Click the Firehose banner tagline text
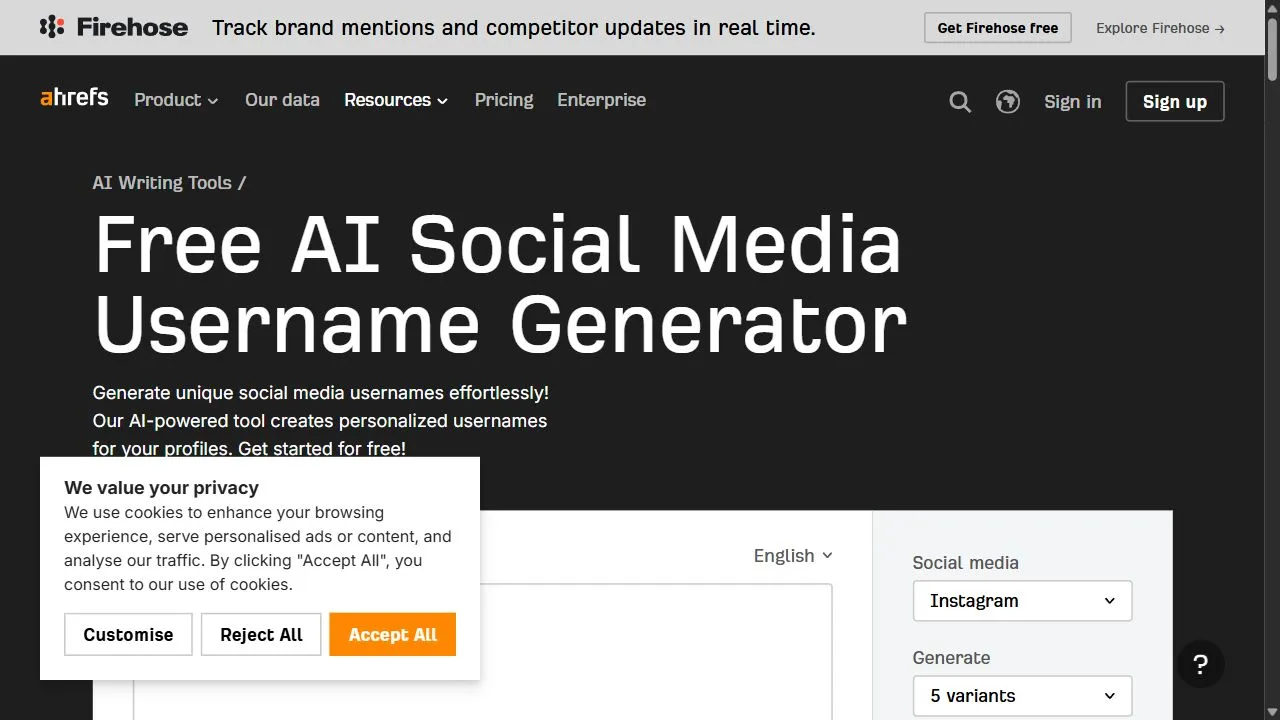This screenshot has height=720, width=1280. [x=514, y=28]
